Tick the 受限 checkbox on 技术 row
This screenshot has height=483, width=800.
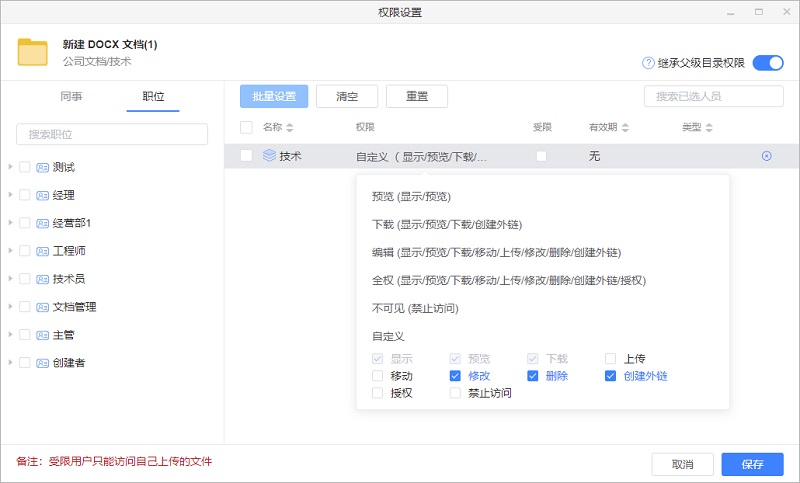(541, 156)
